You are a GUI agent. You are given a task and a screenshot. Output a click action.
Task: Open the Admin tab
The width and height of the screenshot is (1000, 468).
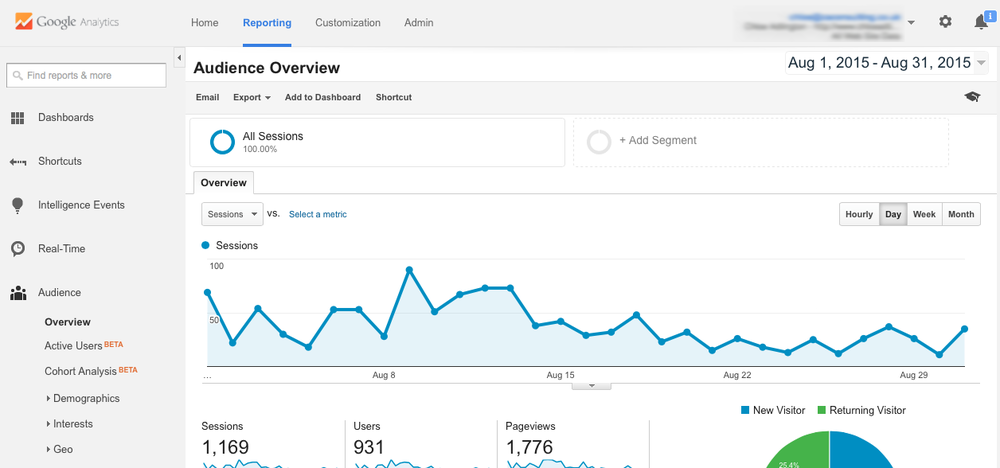pyautogui.click(x=419, y=22)
